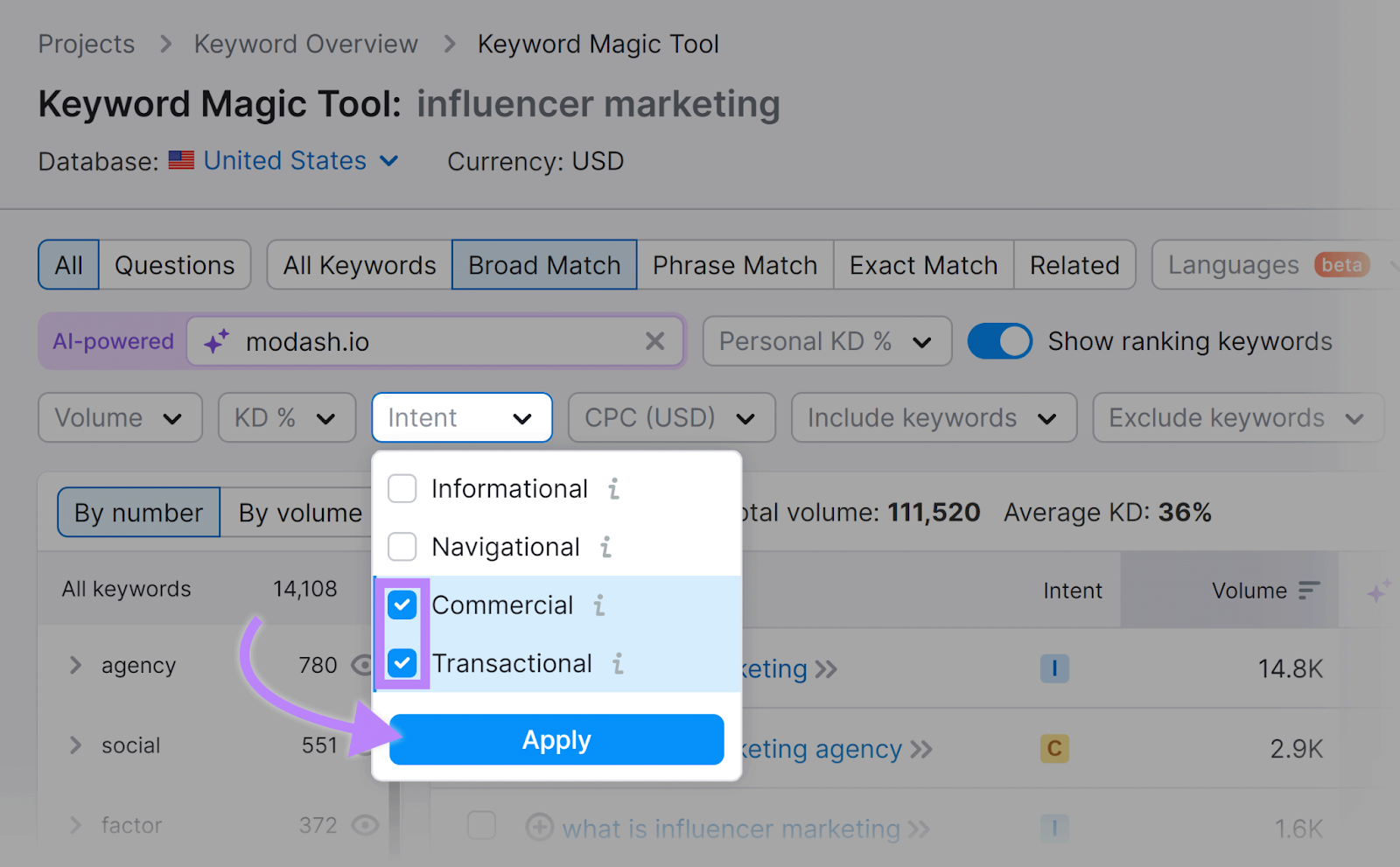Switch to Phrase Match tab
The height and width of the screenshot is (867, 1400).
pos(735,265)
